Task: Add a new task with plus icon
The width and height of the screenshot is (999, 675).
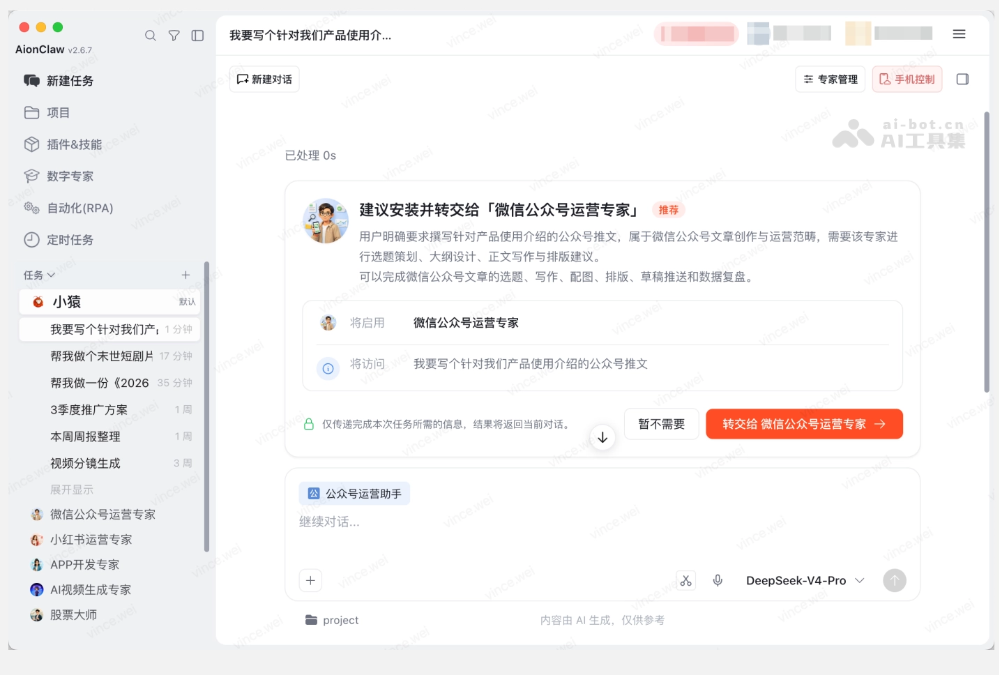Action: [x=185, y=275]
